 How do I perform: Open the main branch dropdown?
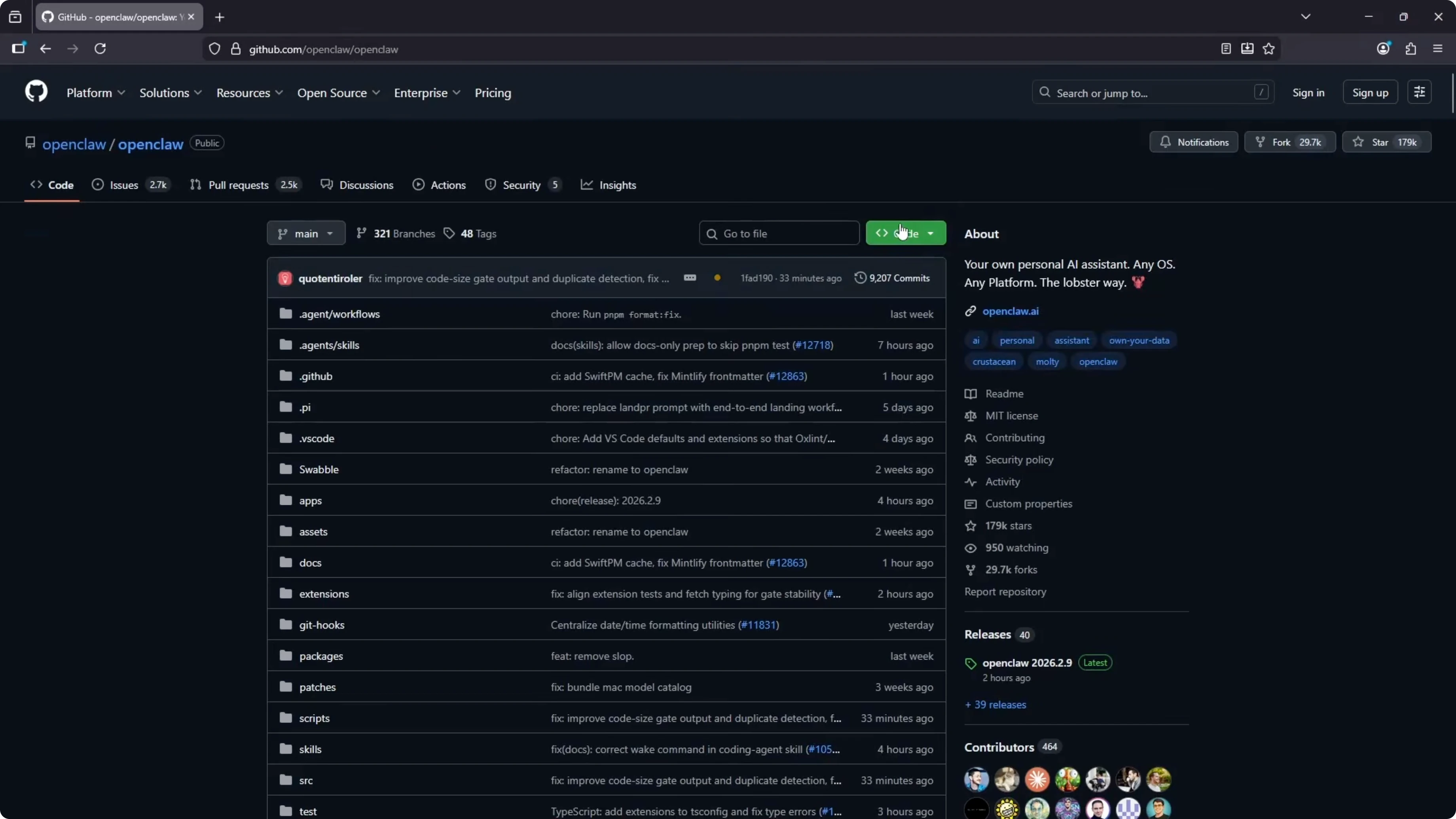[306, 233]
